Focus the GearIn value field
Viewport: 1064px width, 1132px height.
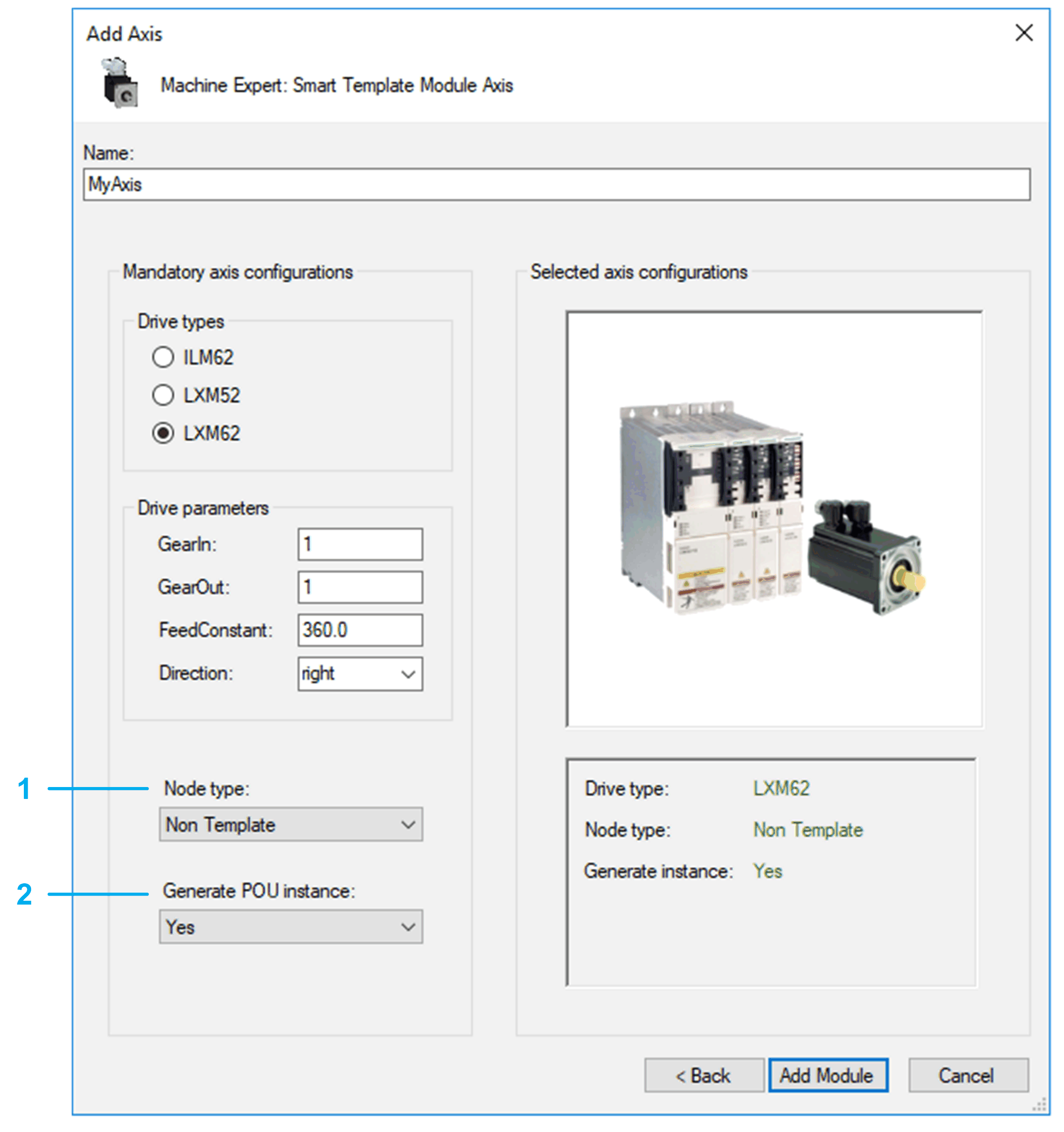click(x=359, y=544)
